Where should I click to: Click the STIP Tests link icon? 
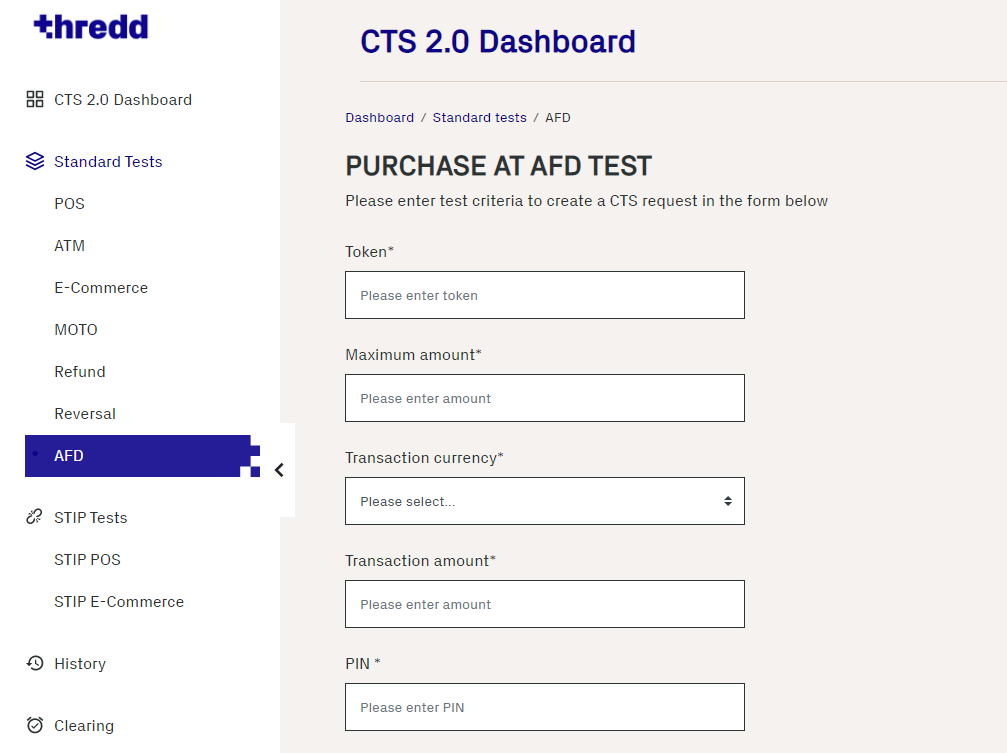click(x=34, y=517)
